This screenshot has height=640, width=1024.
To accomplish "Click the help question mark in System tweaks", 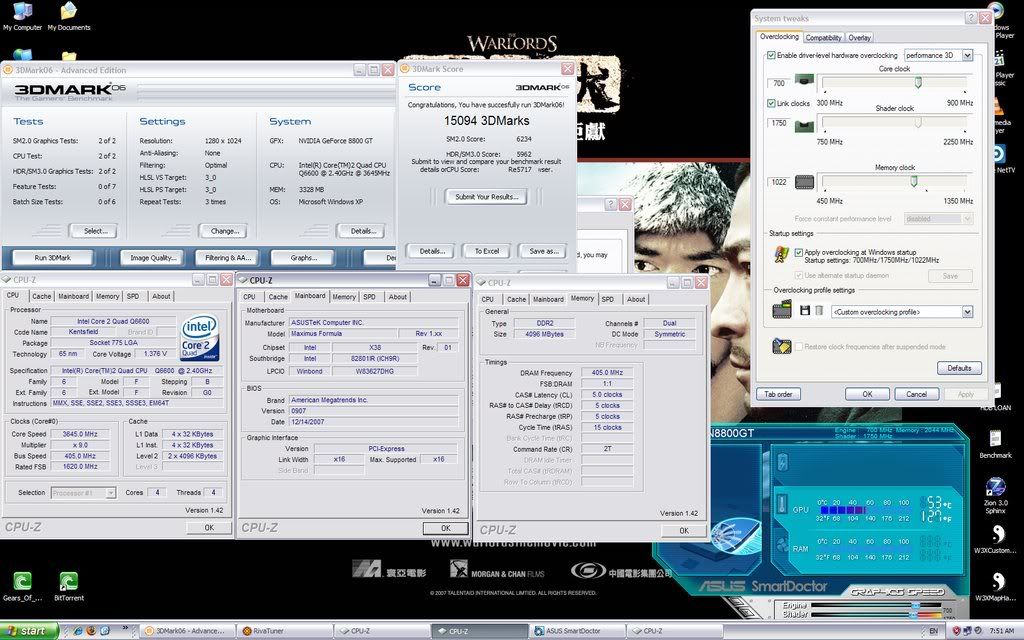I will (971, 18).
